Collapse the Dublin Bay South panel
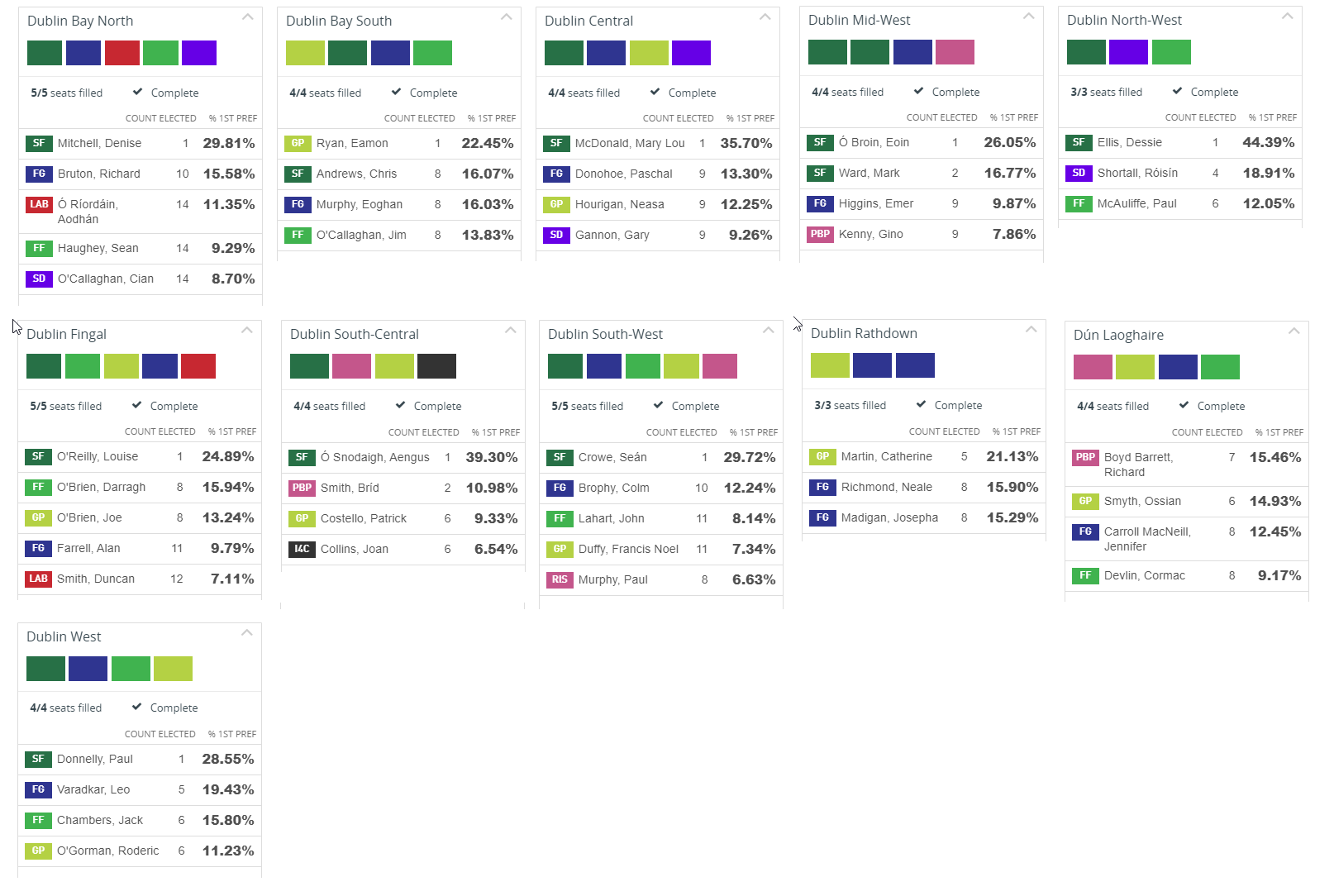 click(x=506, y=17)
